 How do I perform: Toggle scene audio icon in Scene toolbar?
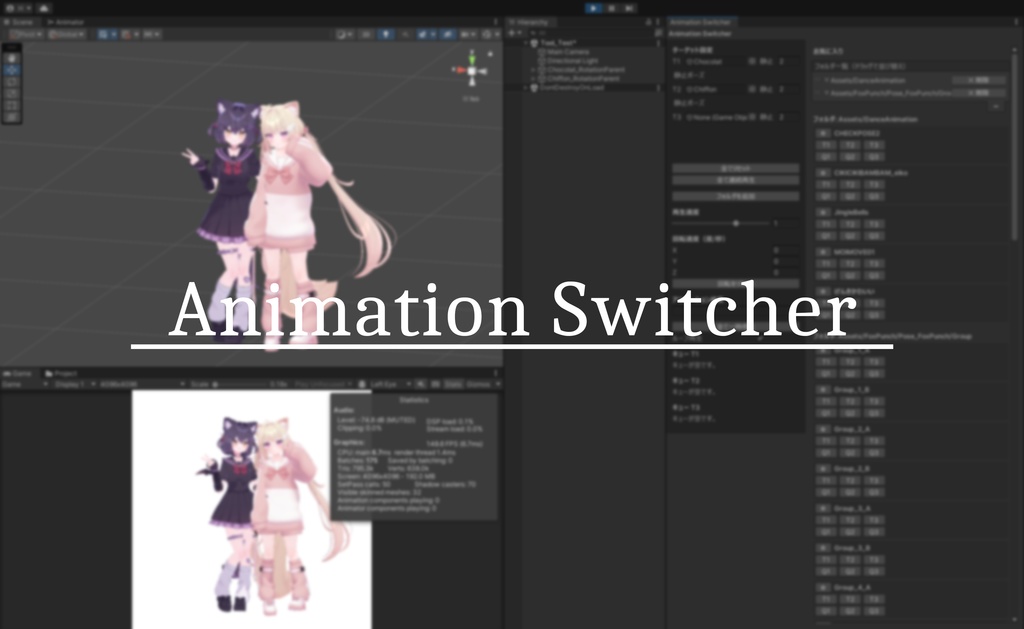coord(406,34)
